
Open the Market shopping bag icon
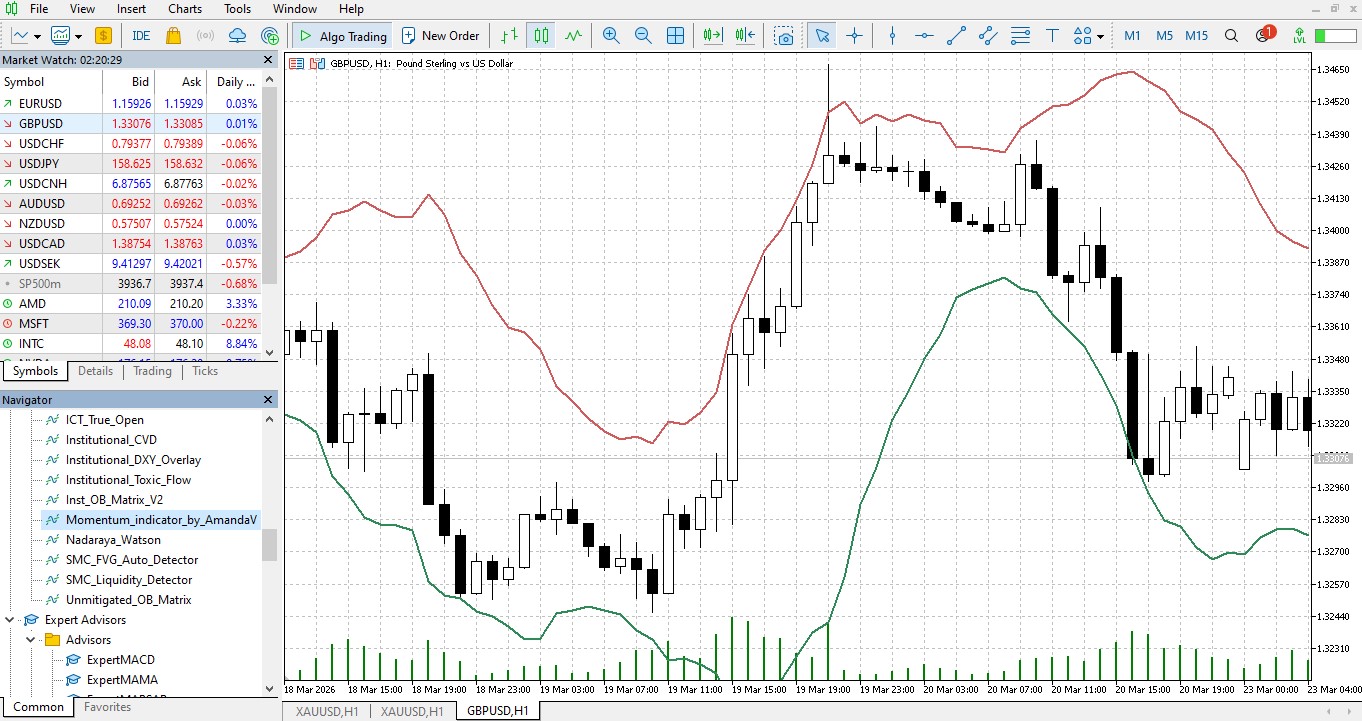click(x=173, y=36)
